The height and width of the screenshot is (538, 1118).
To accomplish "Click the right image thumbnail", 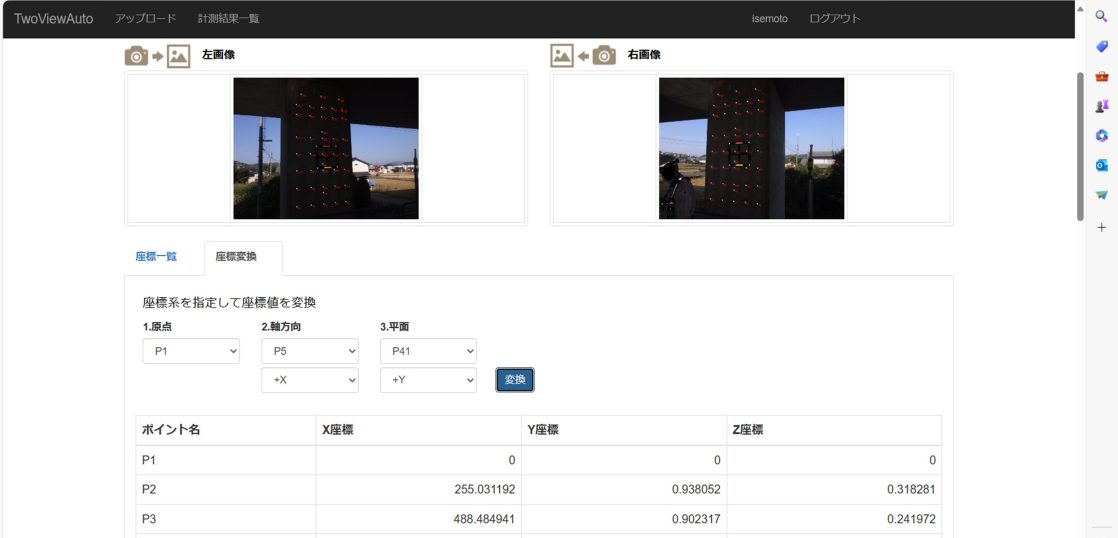I will pos(752,148).
